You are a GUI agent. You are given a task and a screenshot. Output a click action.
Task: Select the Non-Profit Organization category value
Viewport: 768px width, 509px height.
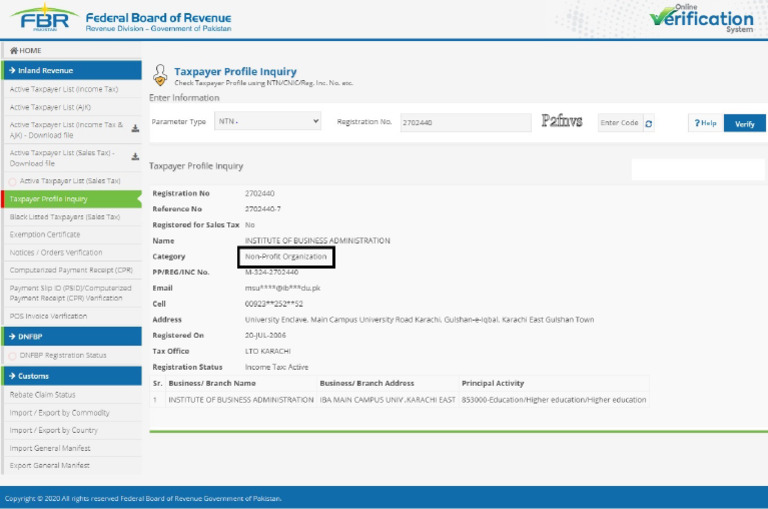coord(286,256)
